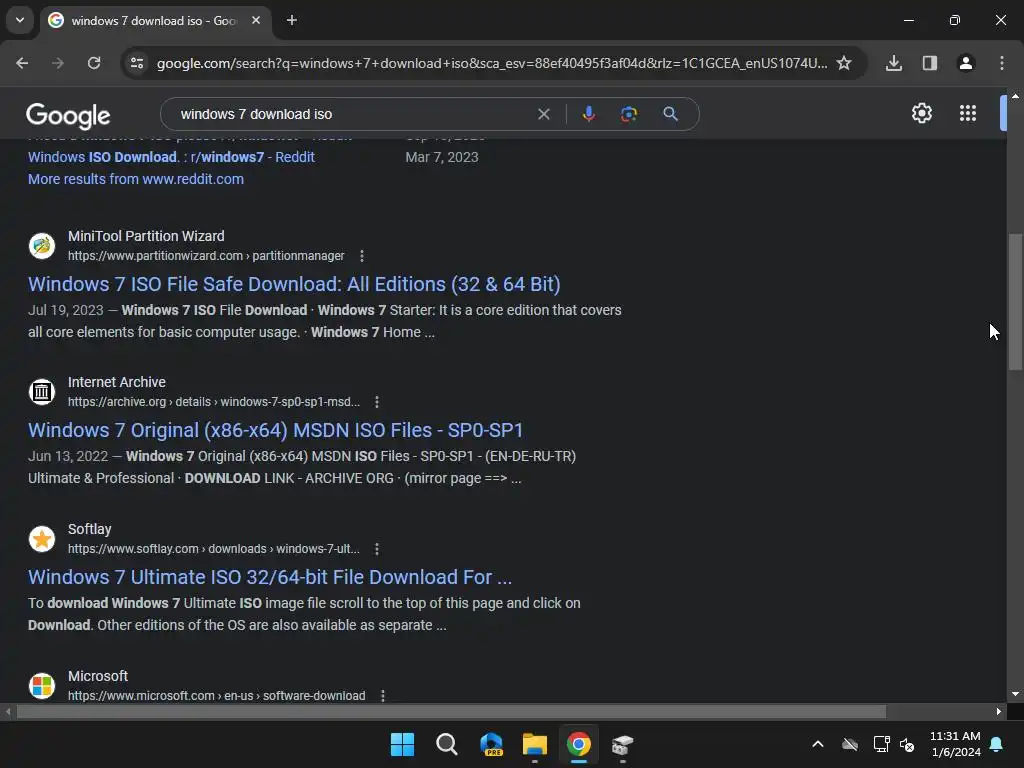Image resolution: width=1024 pixels, height=768 pixels.
Task: Click Chrome icon in taskbar
Action: coord(579,744)
